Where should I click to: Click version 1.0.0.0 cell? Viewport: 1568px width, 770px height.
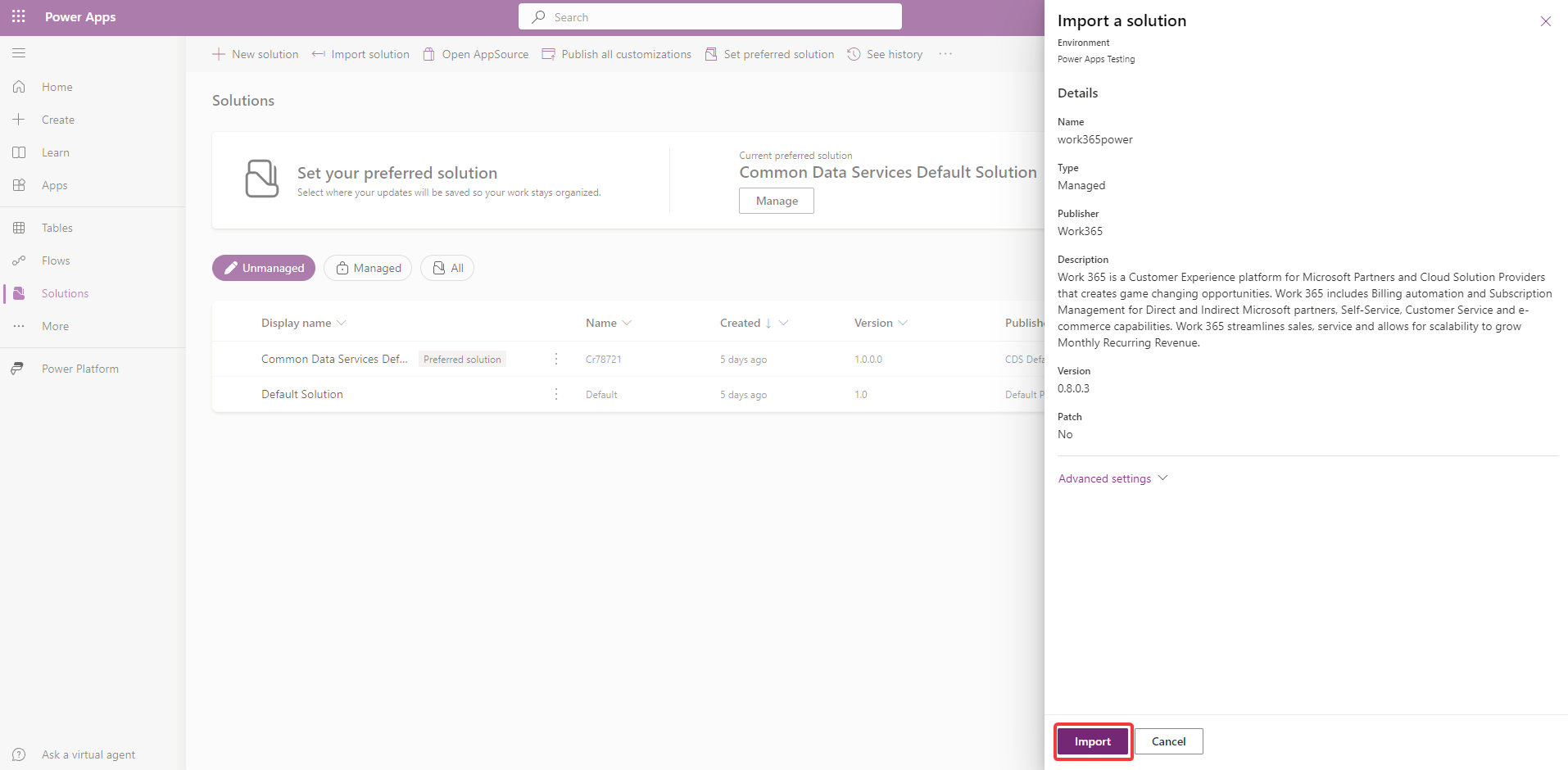tap(868, 360)
